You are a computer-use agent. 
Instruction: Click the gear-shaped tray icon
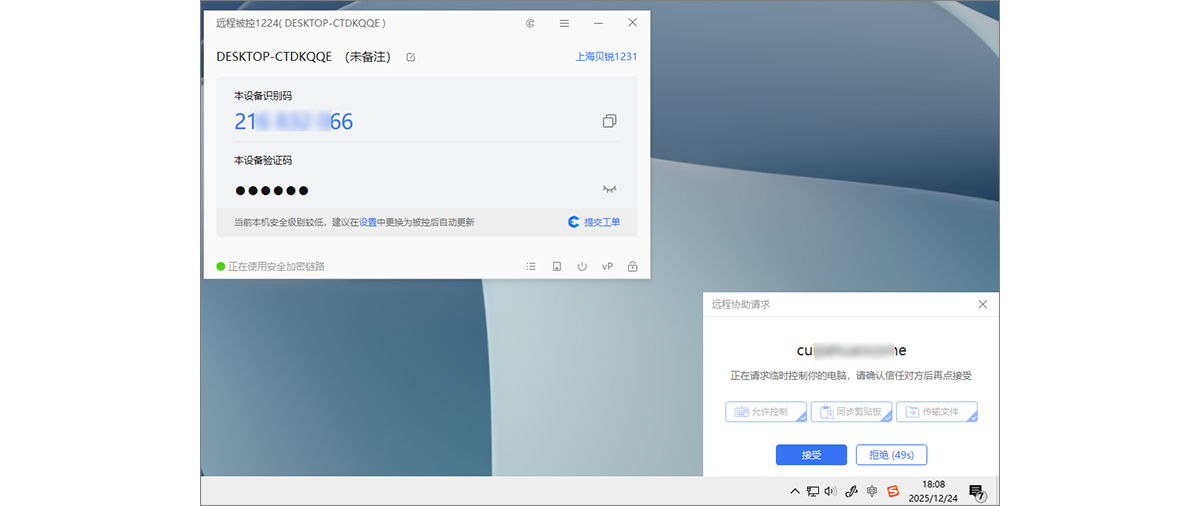click(872, 491)
